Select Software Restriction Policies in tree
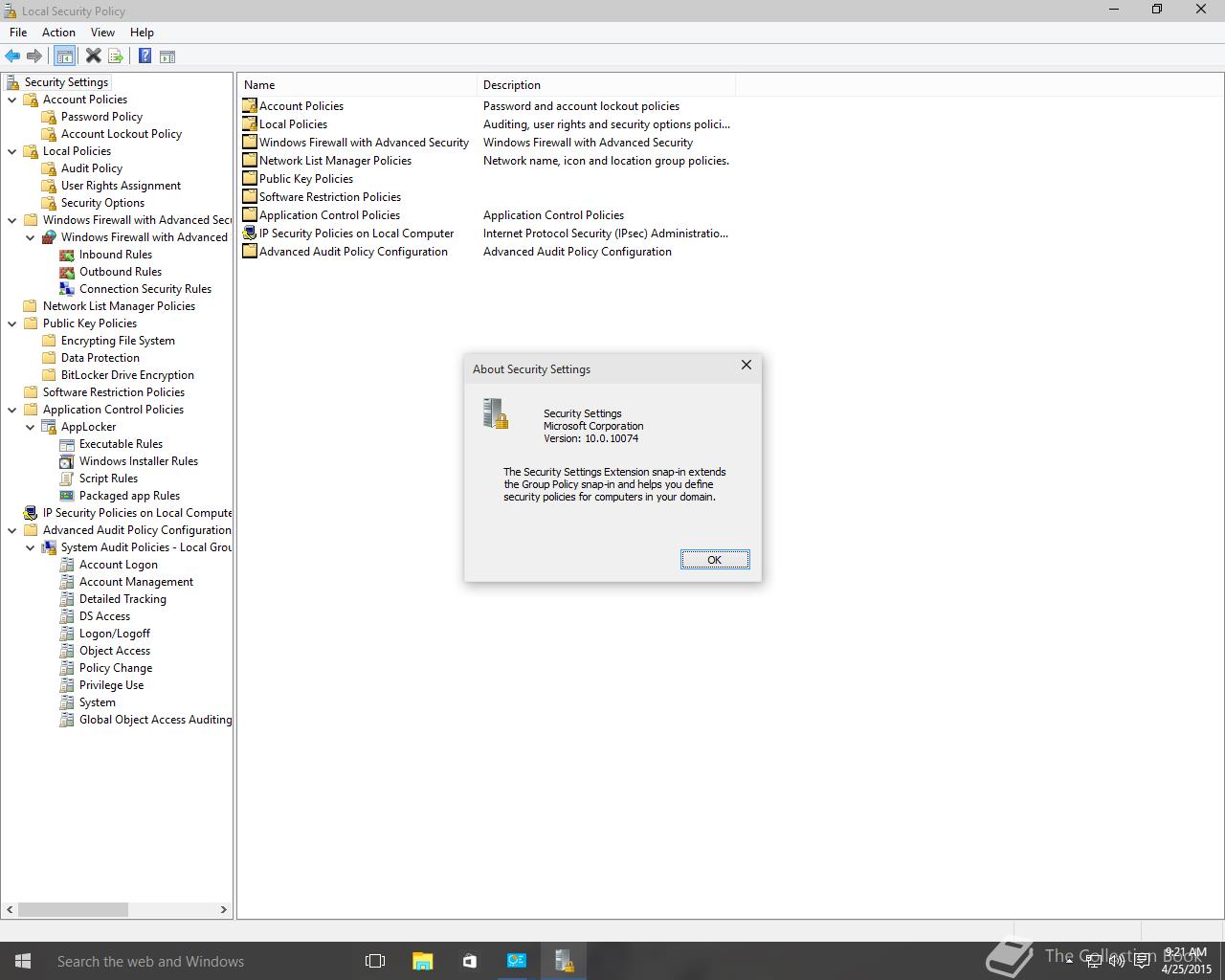Screen dimensions: 1225x980 (114, 392)
